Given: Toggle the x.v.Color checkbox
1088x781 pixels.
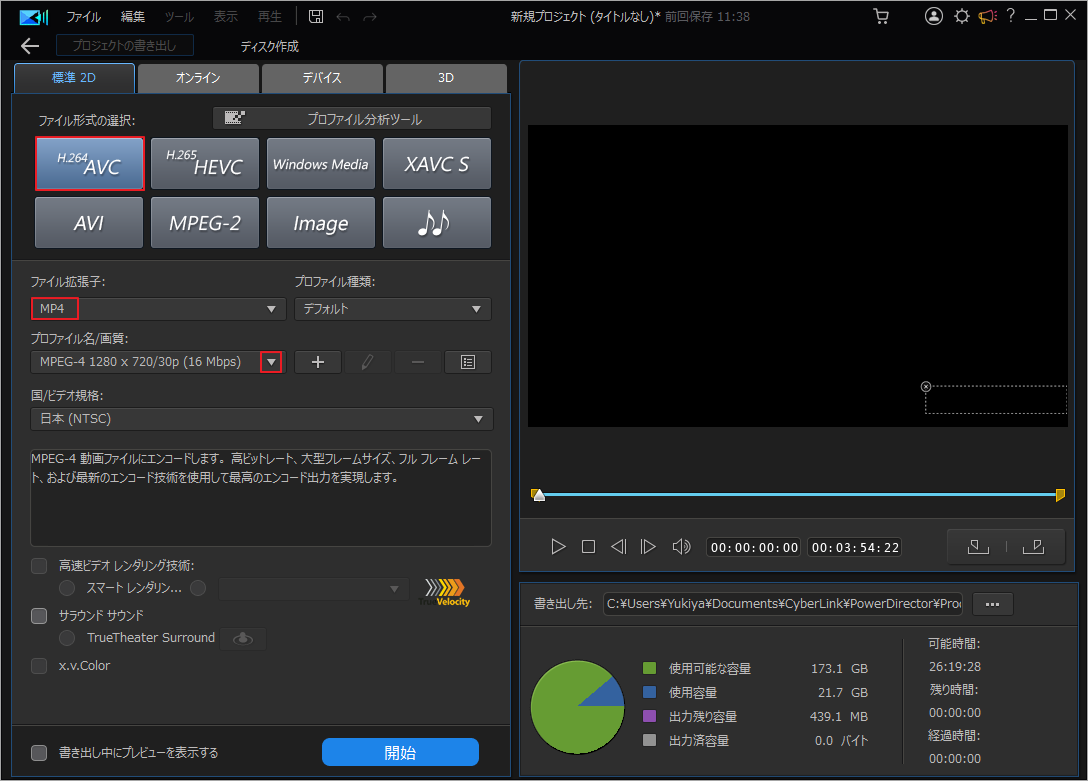Looking at the screenshot, I should (38, 665).
